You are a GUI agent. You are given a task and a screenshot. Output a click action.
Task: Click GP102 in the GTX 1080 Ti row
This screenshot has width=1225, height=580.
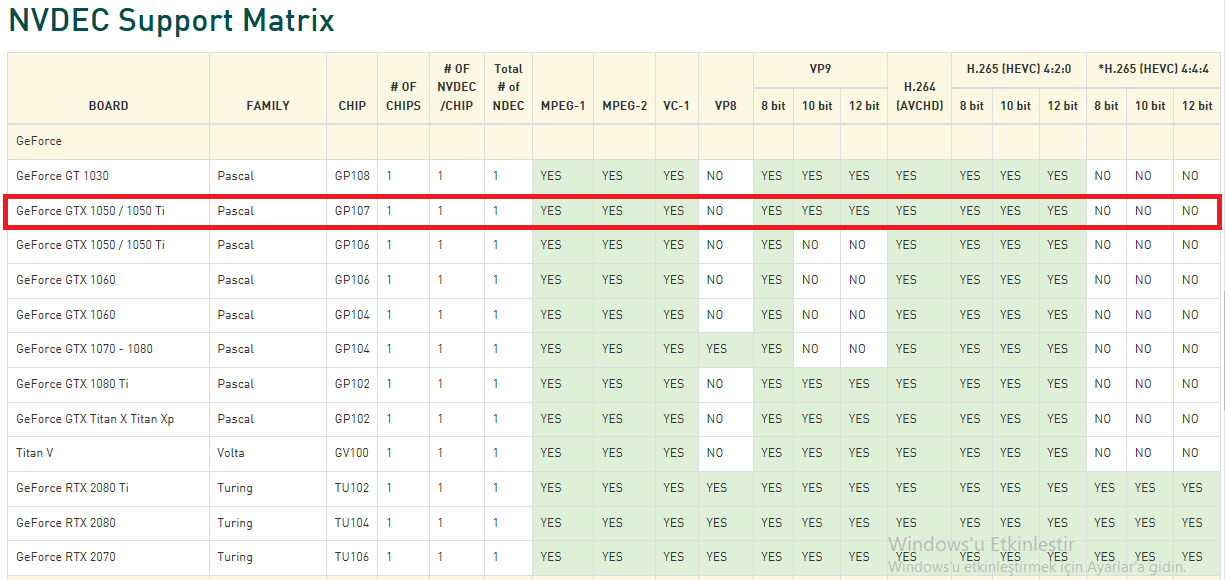tap(352, 384)
